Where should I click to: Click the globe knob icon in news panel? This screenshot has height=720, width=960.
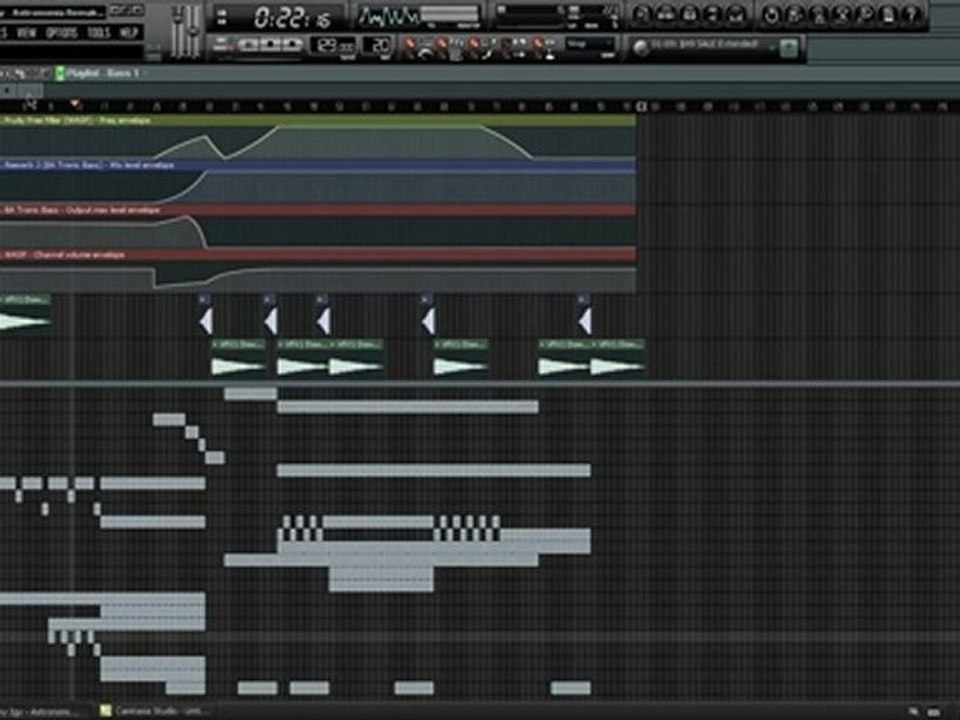tap(640, 48)
